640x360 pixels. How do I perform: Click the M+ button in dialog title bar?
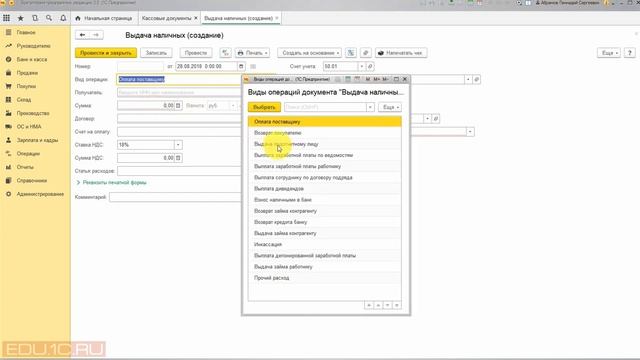pyautogui.click(x=376, y=79)
